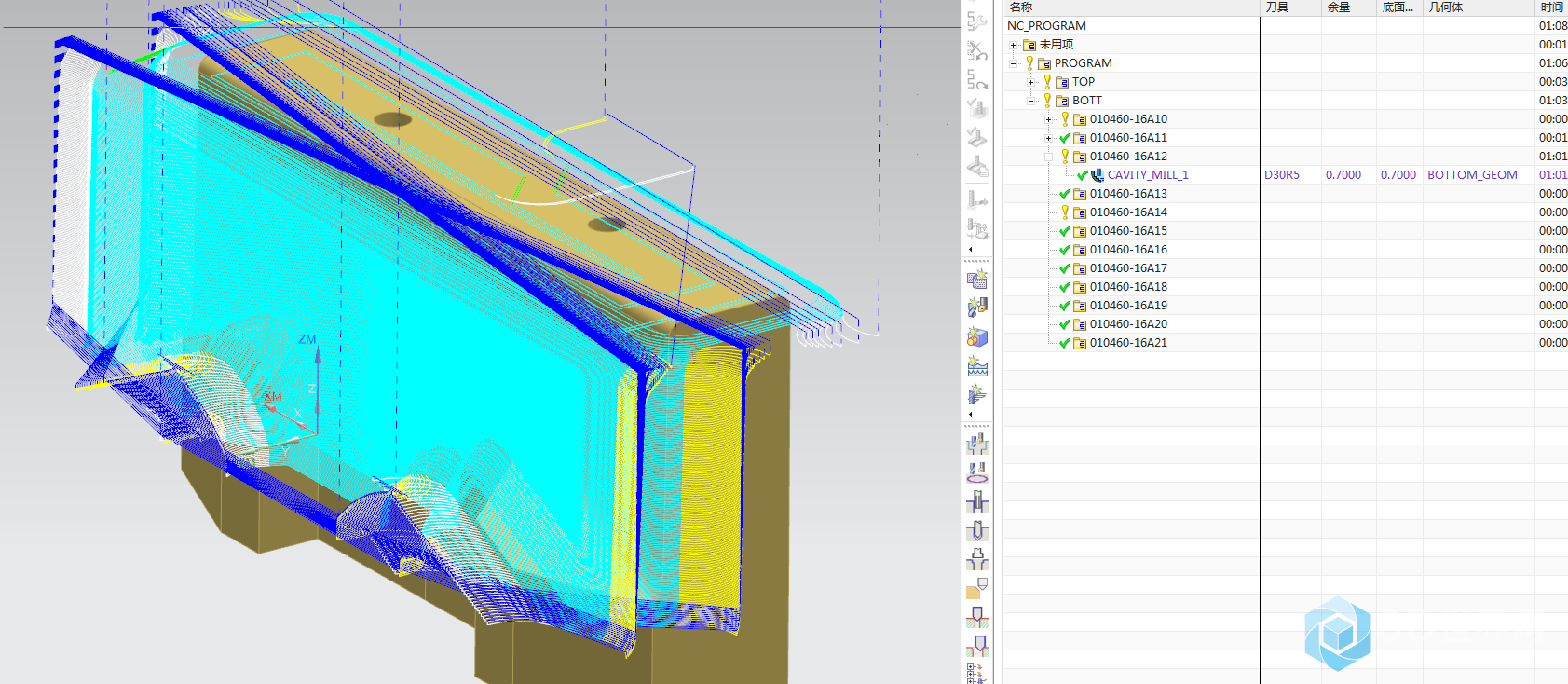This screenshot has height=684, width=1568.
Task: Click the 底面 column header
Action: point(1399,7)
